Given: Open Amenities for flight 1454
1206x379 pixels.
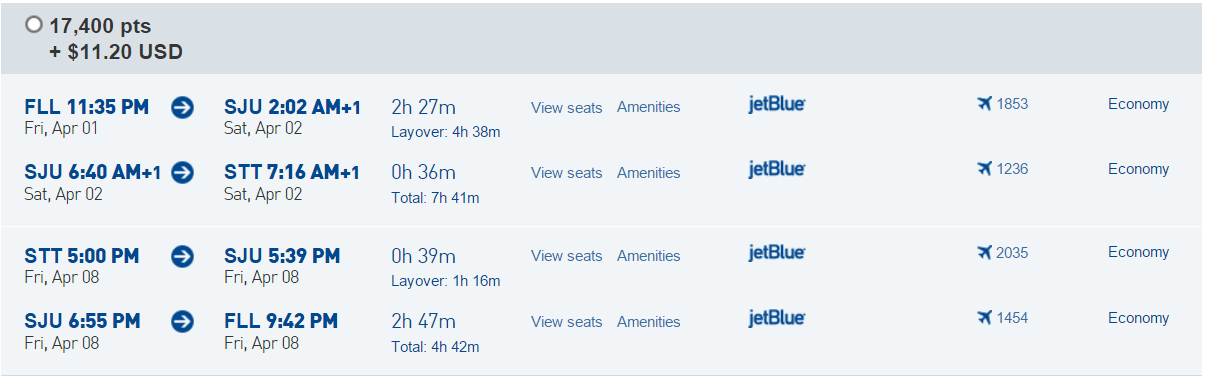Looking at the screenshot, I should coord(648,322).
